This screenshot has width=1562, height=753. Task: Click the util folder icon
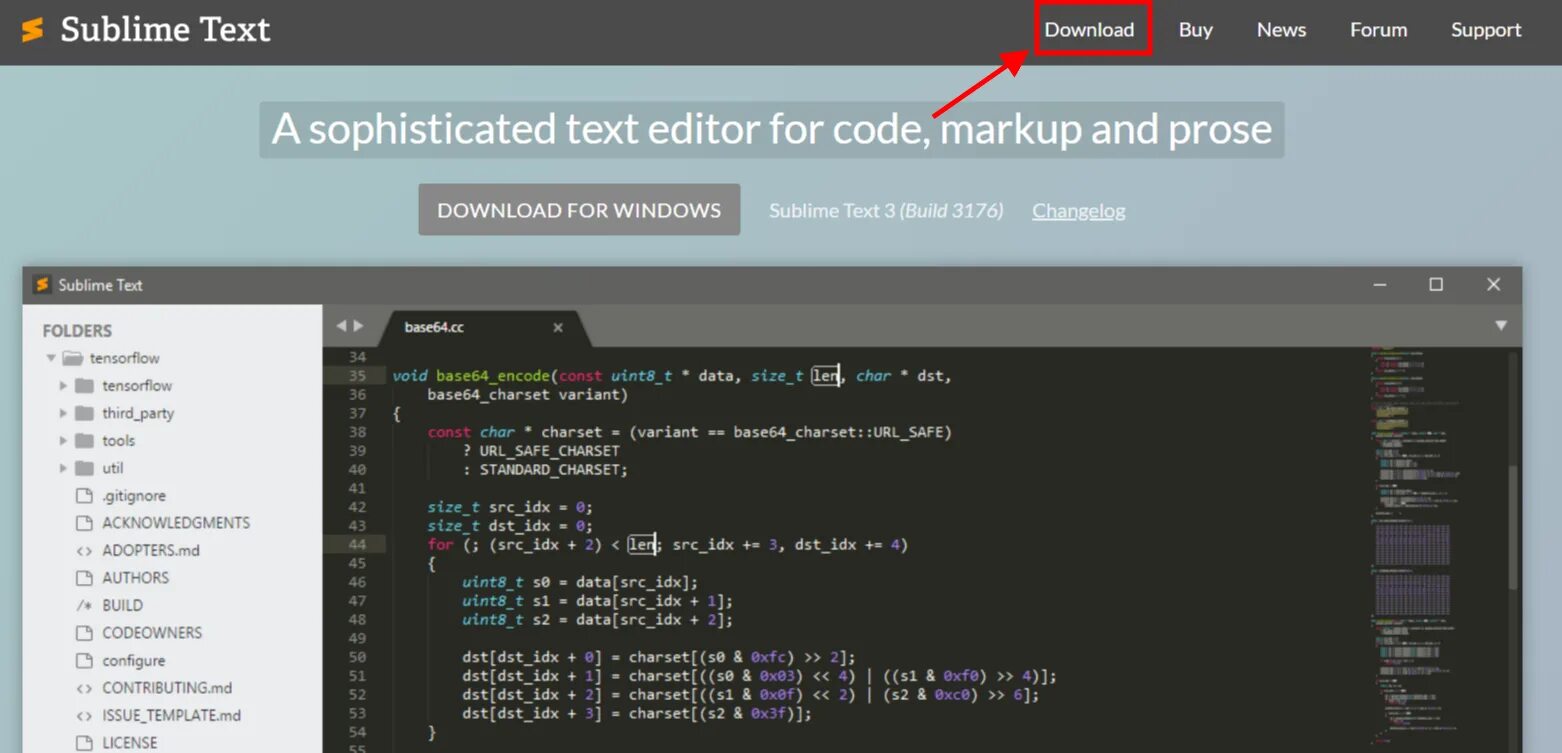[x=84, y=468]
